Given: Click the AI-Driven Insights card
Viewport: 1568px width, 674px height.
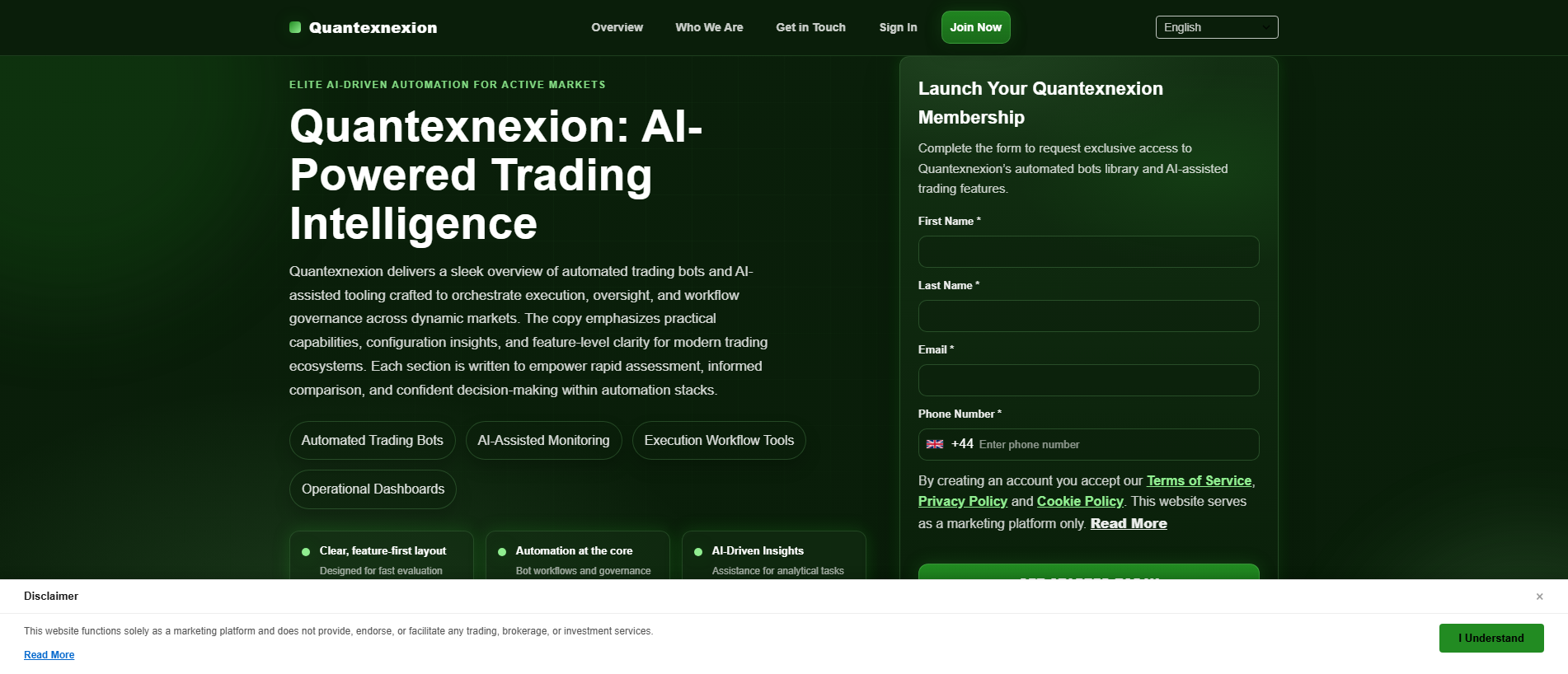Looking at the screenshot, I should pyautogui.click(x=774, y=556).
